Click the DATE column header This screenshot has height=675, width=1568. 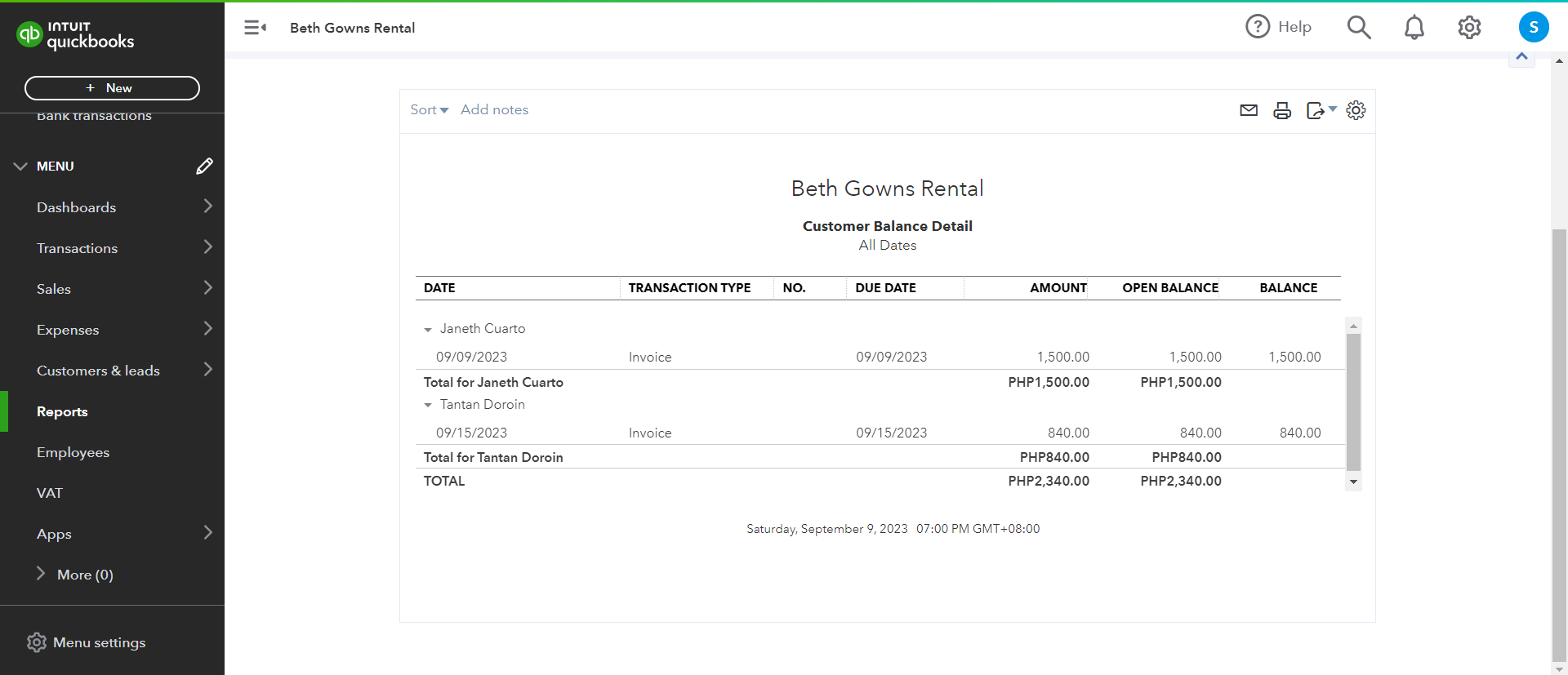[439, 287]
